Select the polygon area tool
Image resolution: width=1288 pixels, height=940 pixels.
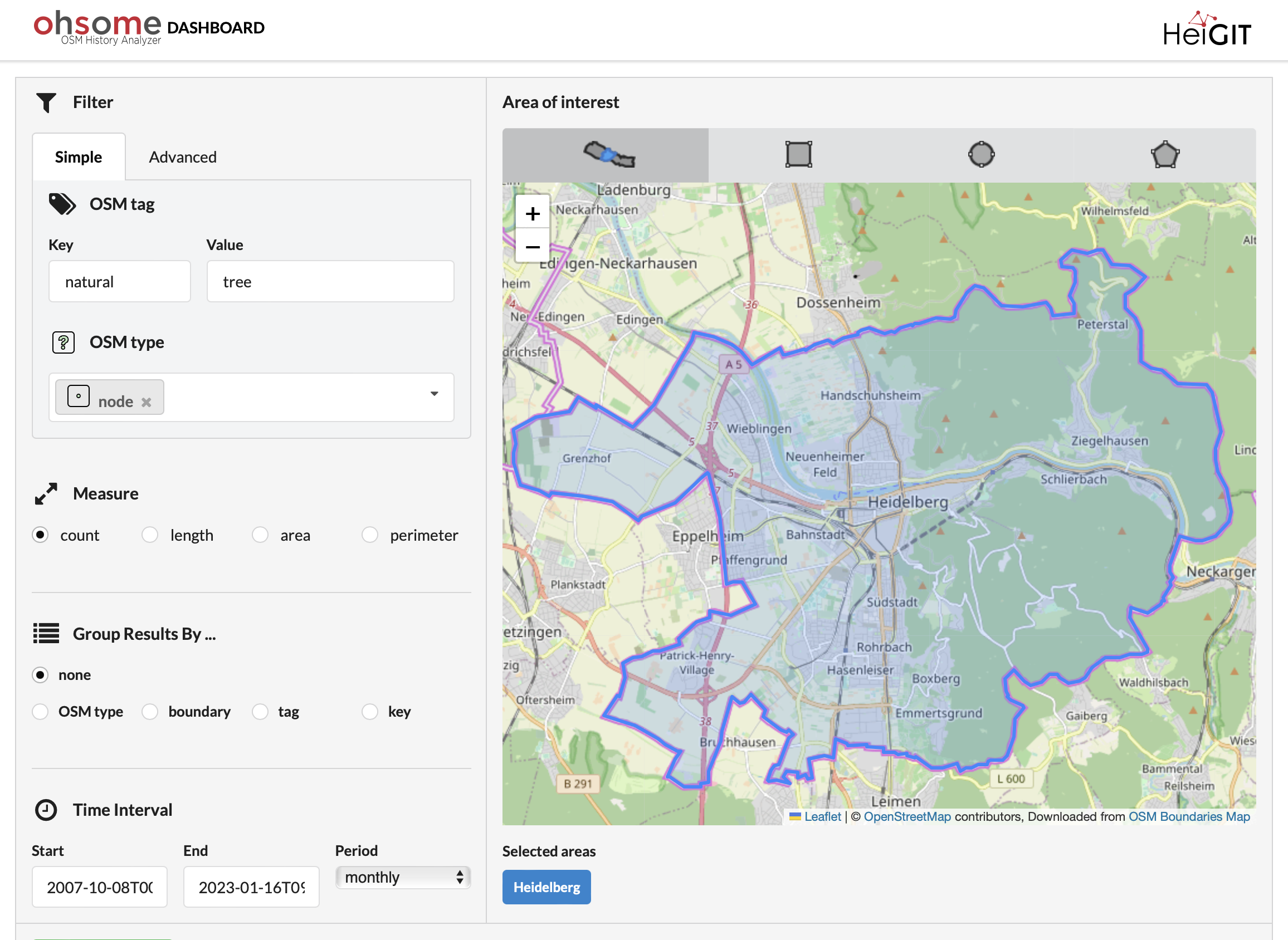pos(1164,154)
